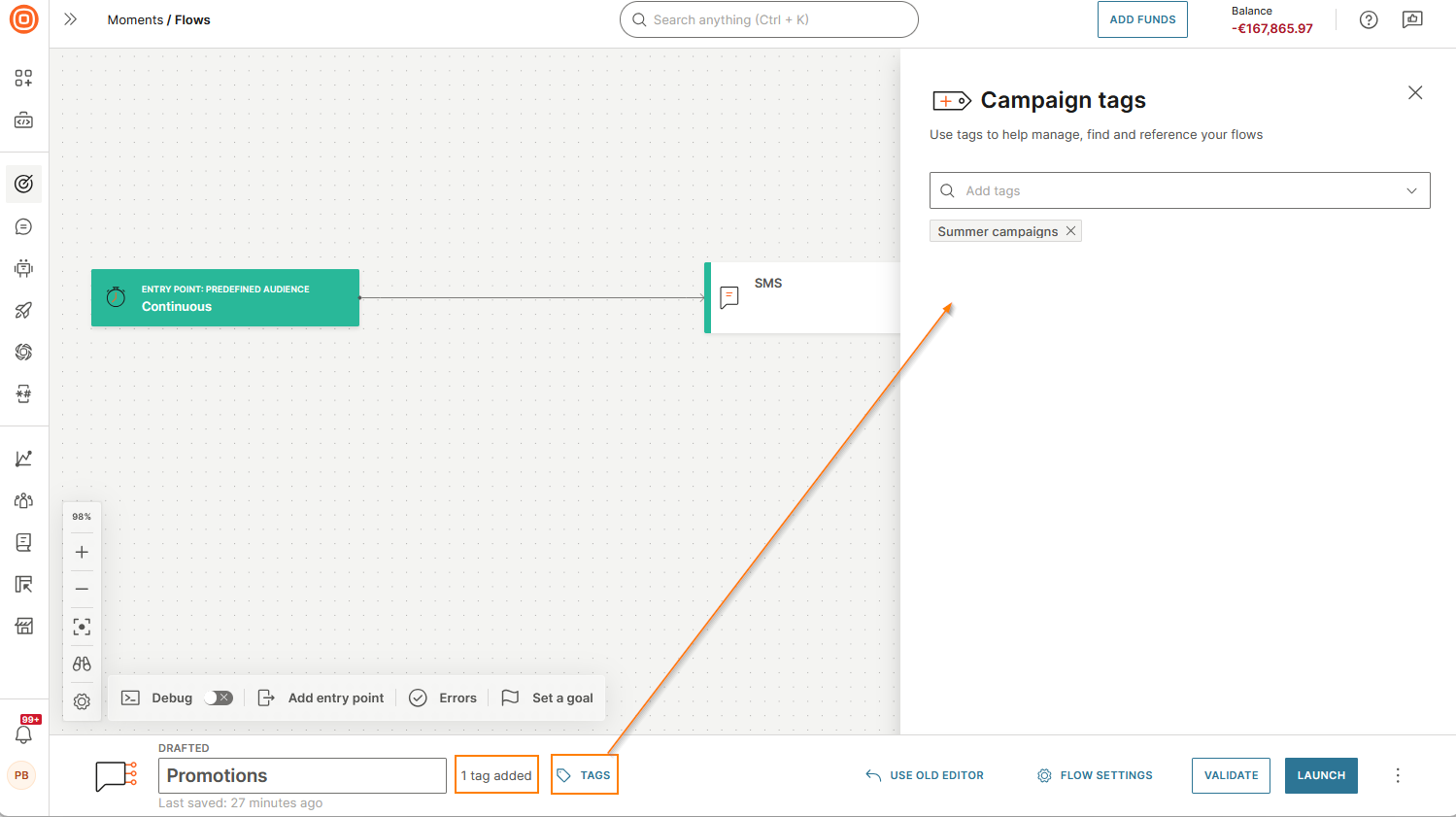This screenshot has height=817, width=1456.
Task: Open the three-dot overflow menu near Launch
Action: [1398, 775]
